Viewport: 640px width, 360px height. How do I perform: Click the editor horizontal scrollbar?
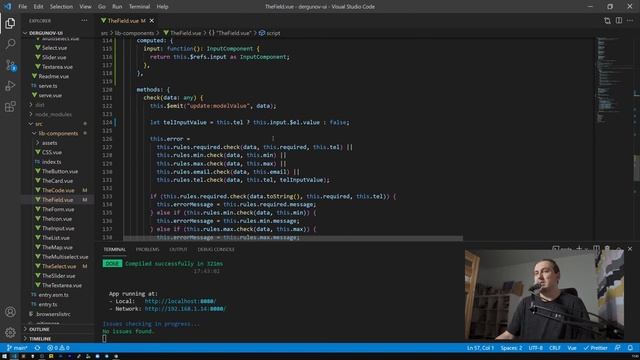pos(293,238)
